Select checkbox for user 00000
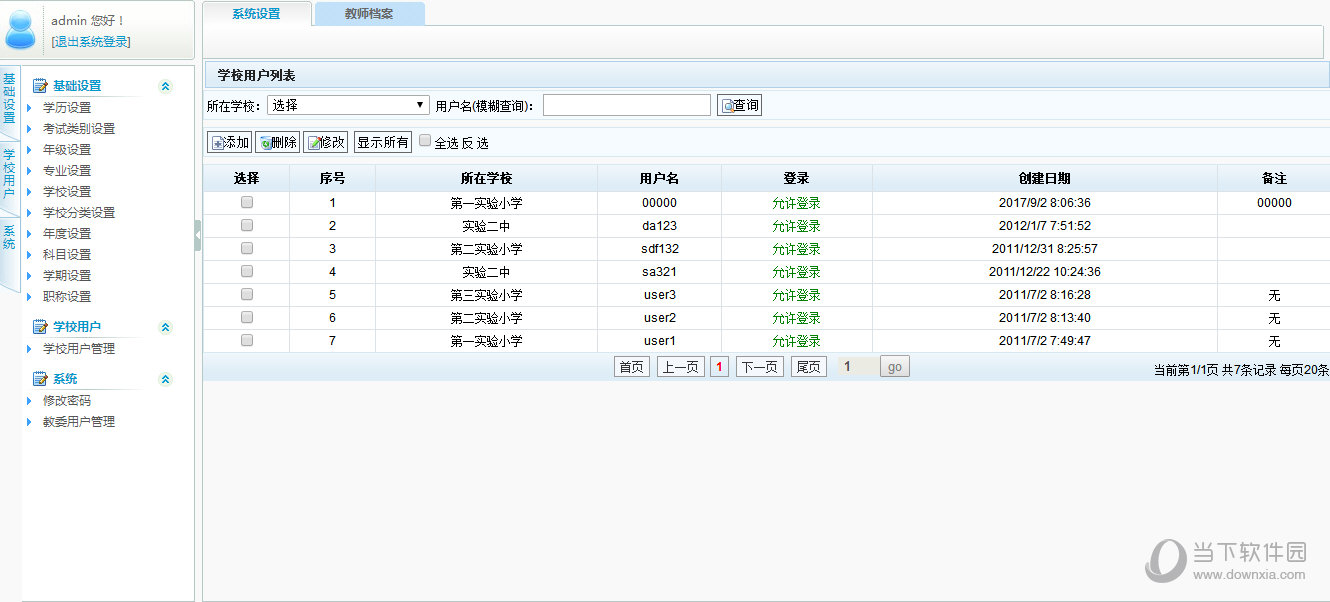This screenshot has width=1330, height=602. (247, 202)
